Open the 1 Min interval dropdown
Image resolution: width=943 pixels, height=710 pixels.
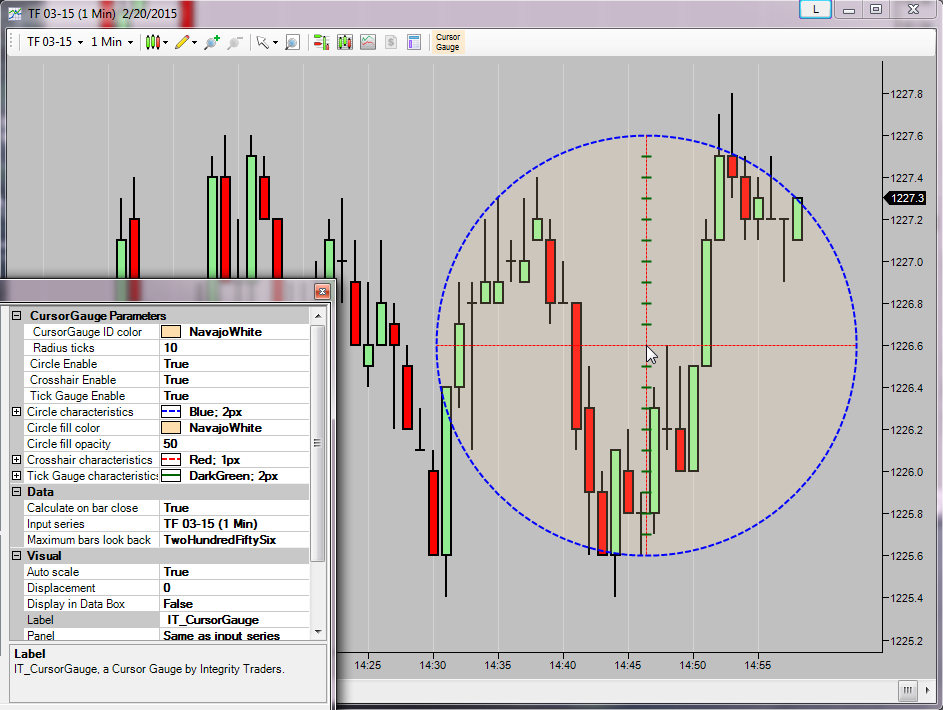(112, 42)
